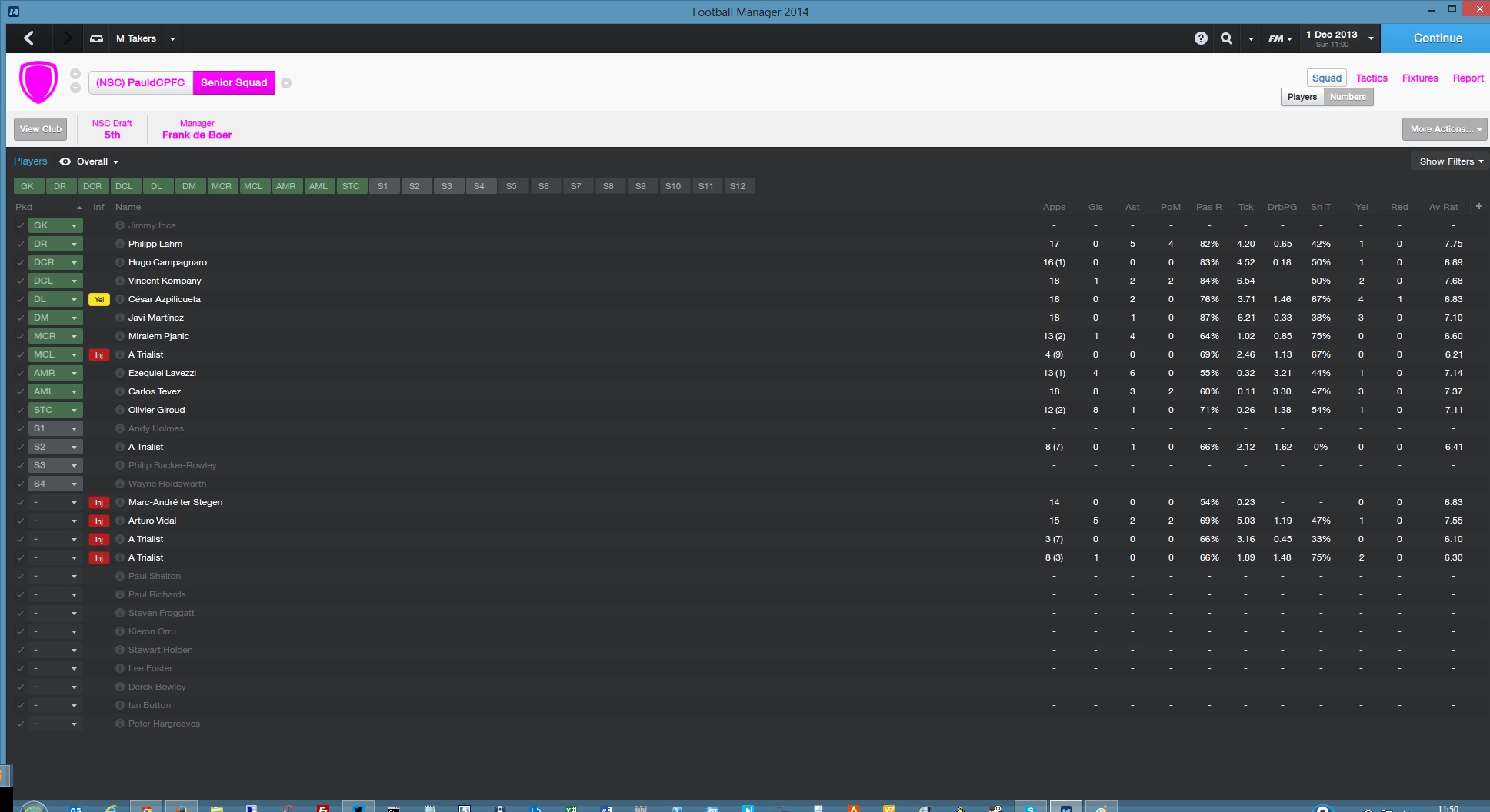Click the inbox tray icon near M Takers
This screenshot has width=1490, height=812.
[96, 38]
